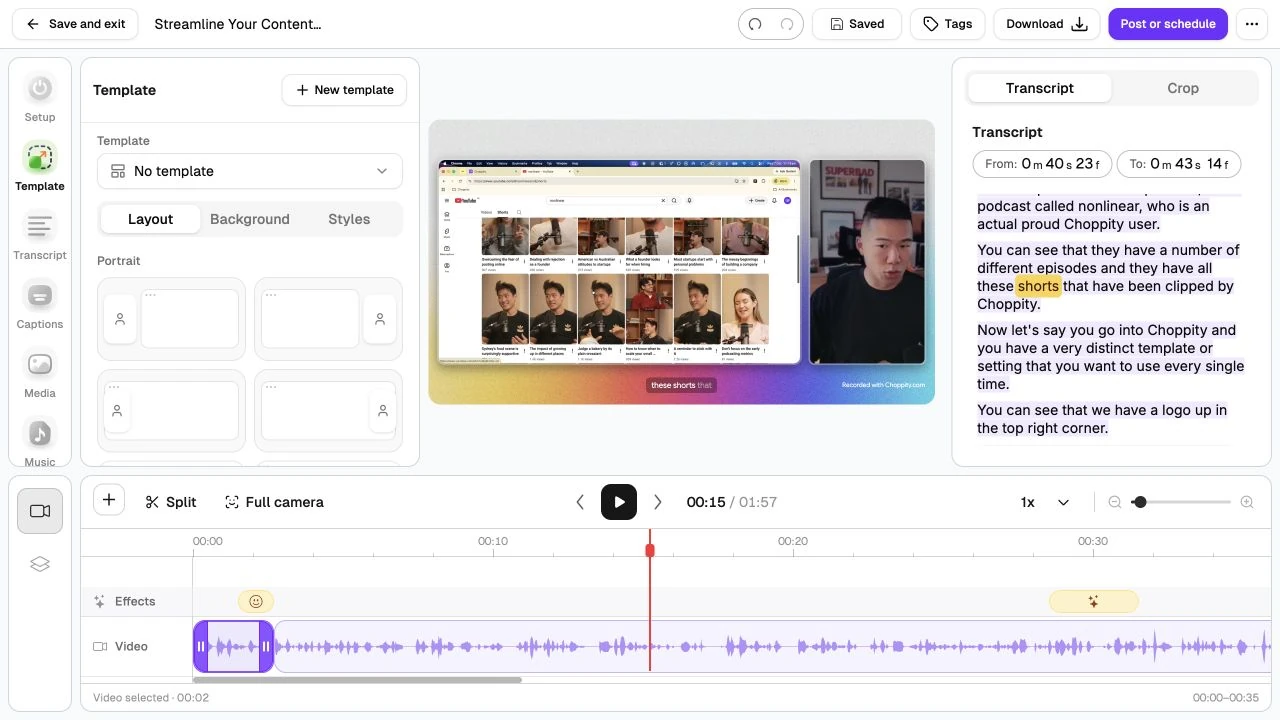Click the highlighted word "shorts" in the transcript

pos(1038,286)
